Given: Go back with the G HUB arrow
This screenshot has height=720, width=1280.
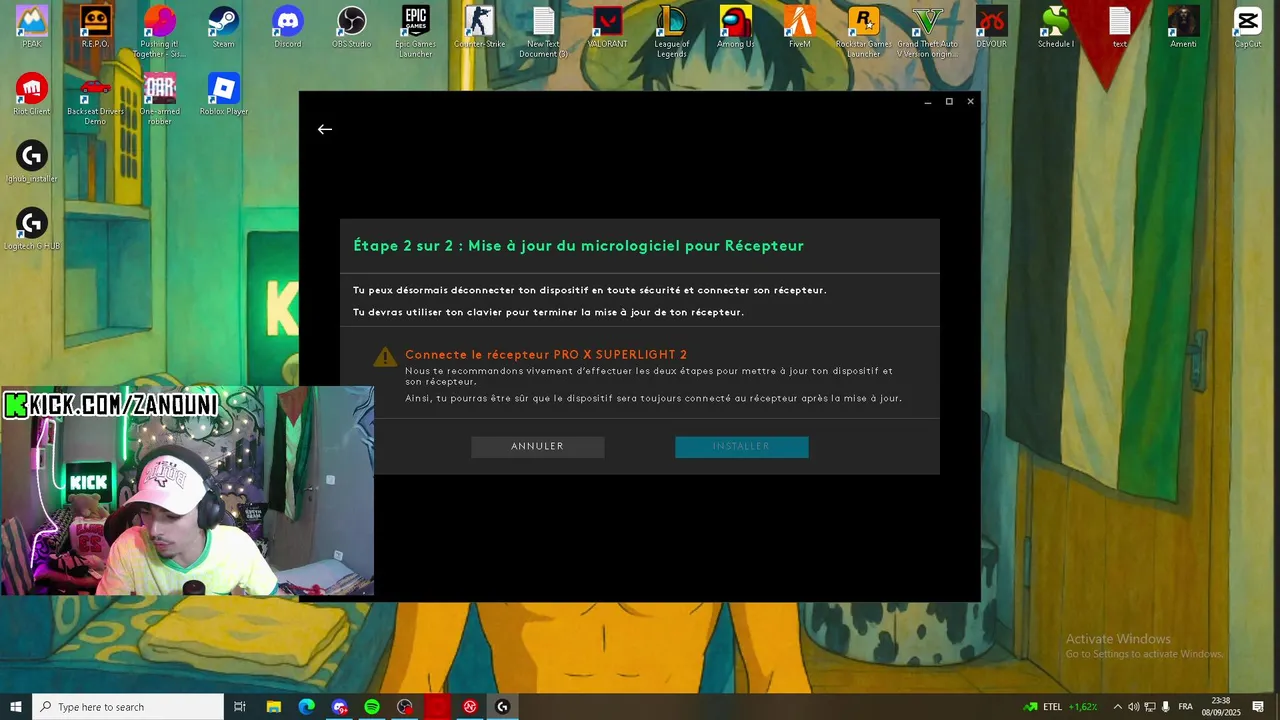Looking at the screenshot, I should tap(324, 129).
